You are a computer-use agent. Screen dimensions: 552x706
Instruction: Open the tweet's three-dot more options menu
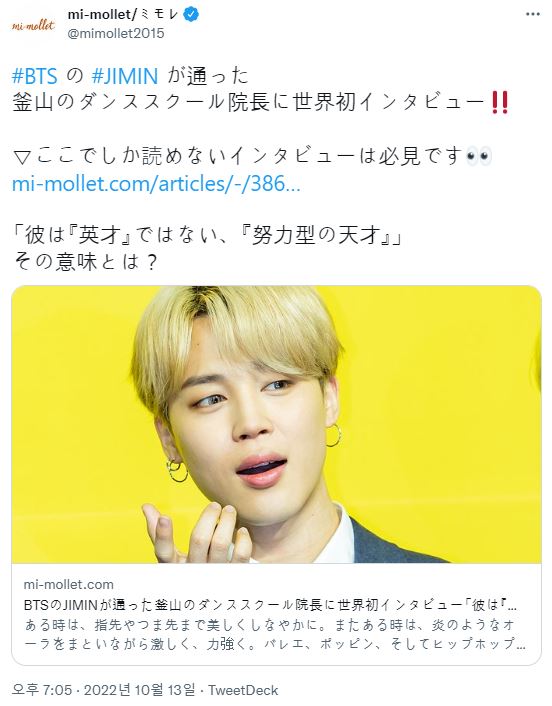pyautogui.click(x=533, y=14)
